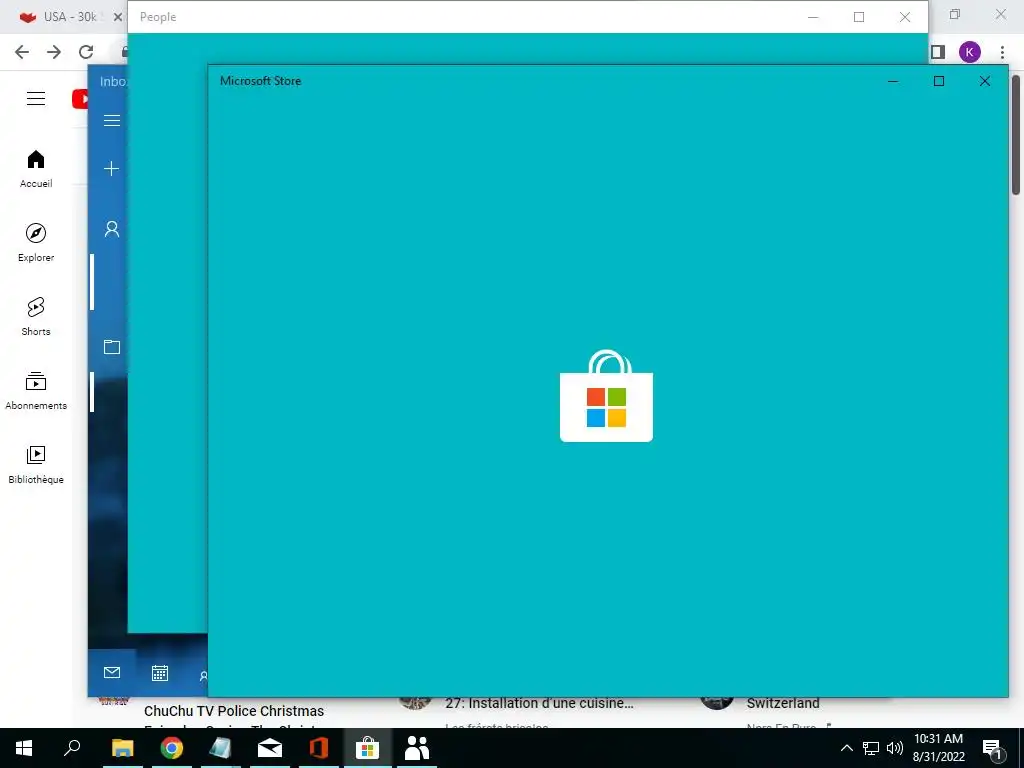
Task: Open Action Center notifications icon
Action: [x=992, y=748]
